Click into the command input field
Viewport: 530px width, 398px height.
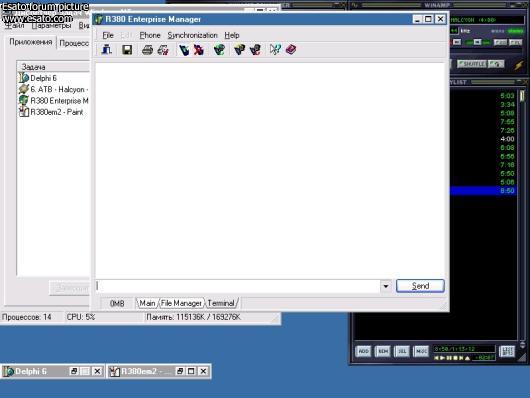tap(238, 286)
